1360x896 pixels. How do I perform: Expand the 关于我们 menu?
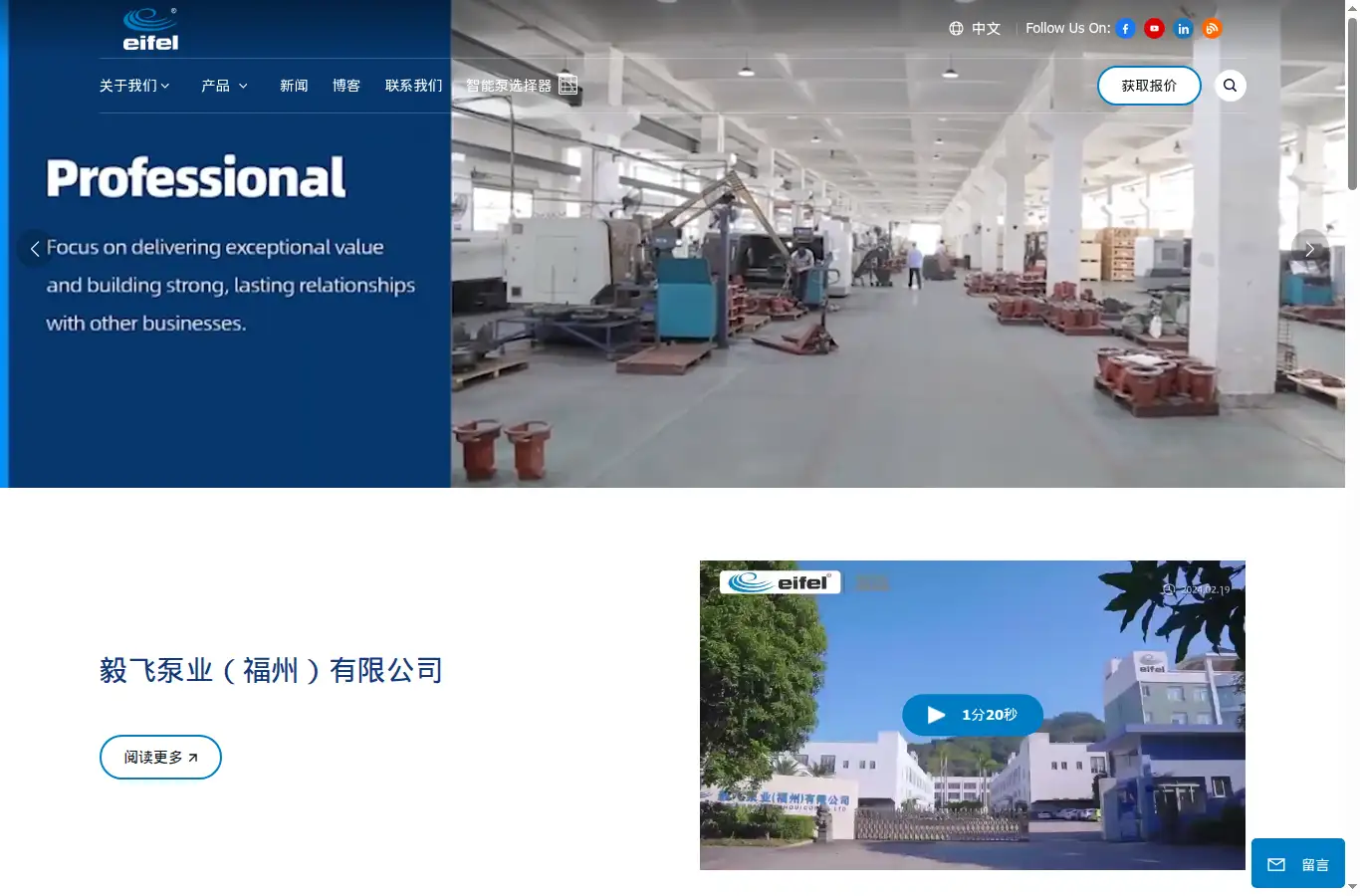click(x=134, y=86)
